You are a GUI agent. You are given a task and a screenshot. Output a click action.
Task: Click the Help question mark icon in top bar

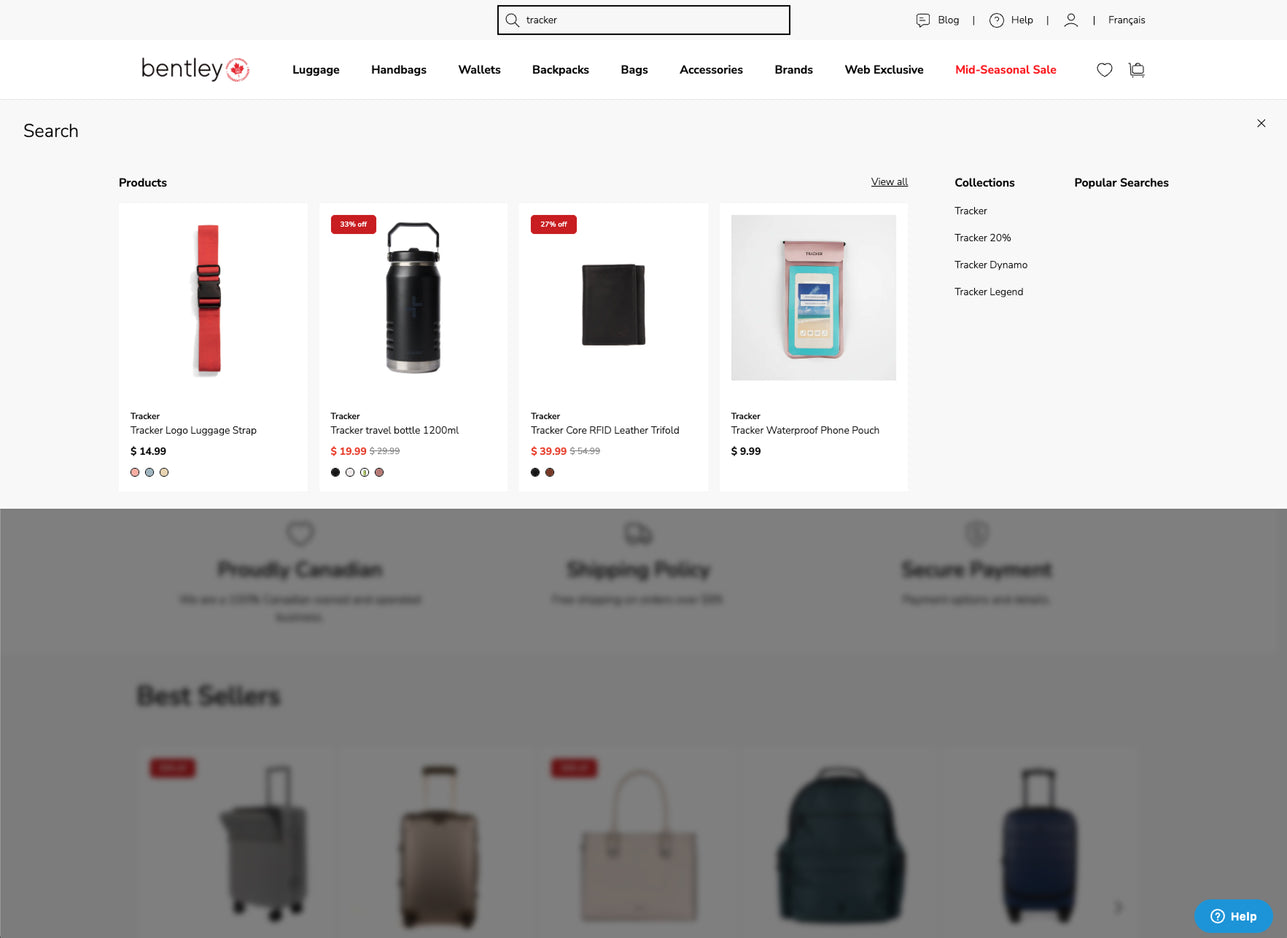[x=996, y=20]
